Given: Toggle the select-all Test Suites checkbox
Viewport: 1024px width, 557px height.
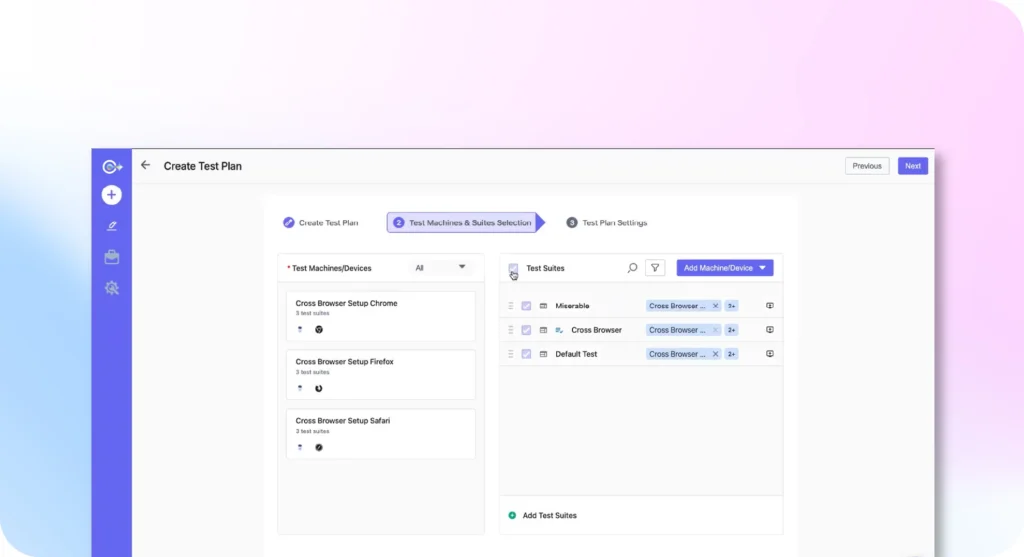Looking at the screenshot, I should point(513,268).
